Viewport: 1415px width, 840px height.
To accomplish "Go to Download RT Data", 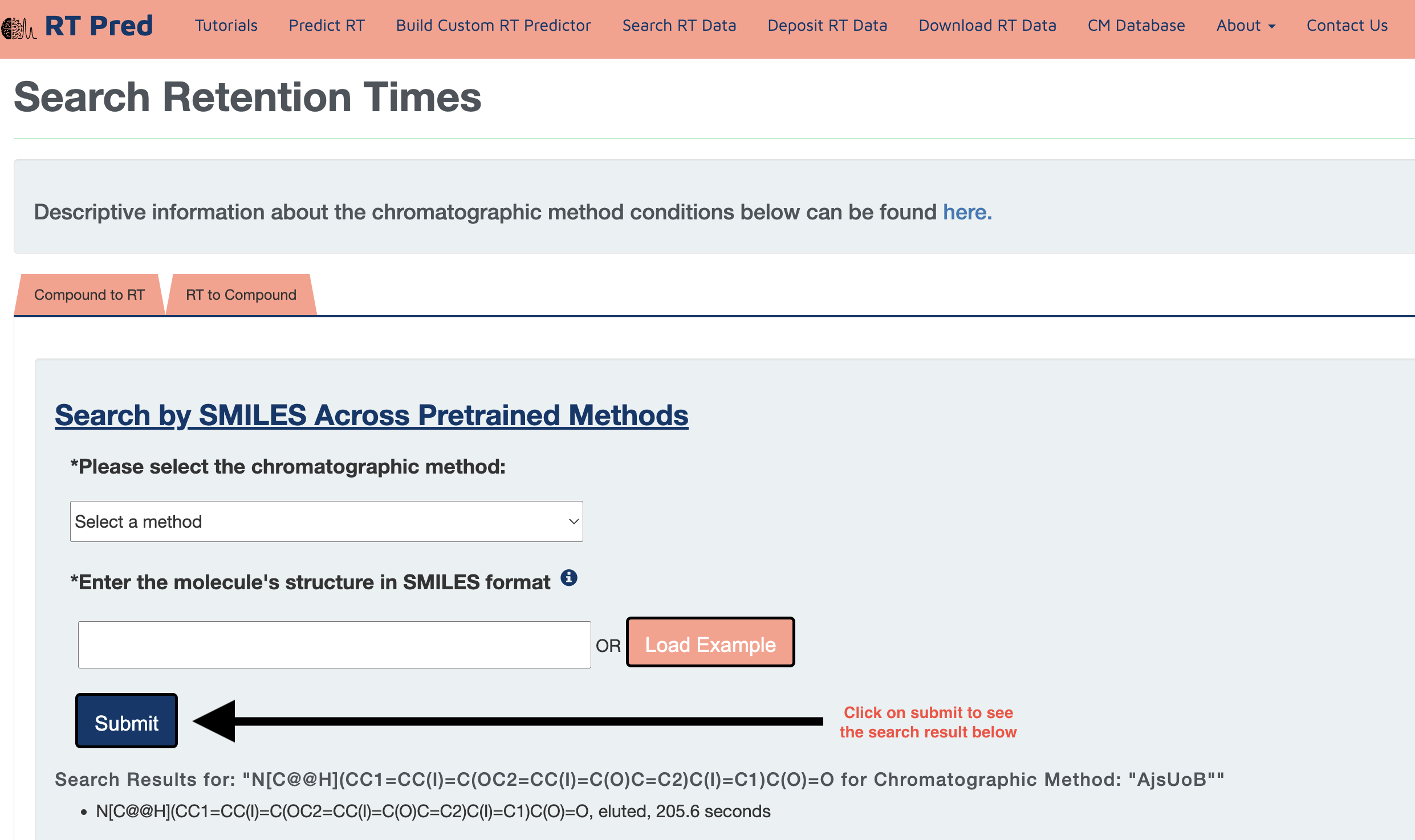I will [x=987, y=26].
